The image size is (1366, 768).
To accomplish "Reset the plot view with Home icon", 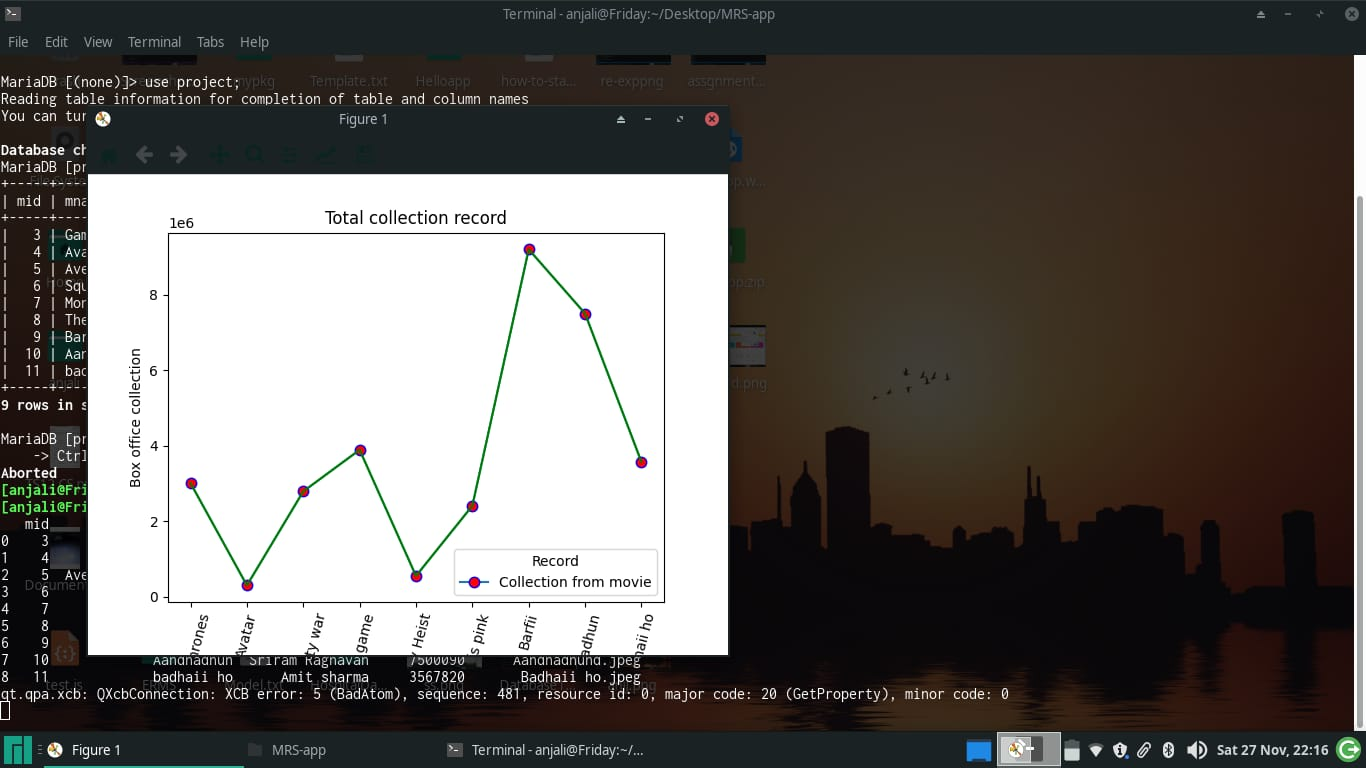I will pos(108,155).
